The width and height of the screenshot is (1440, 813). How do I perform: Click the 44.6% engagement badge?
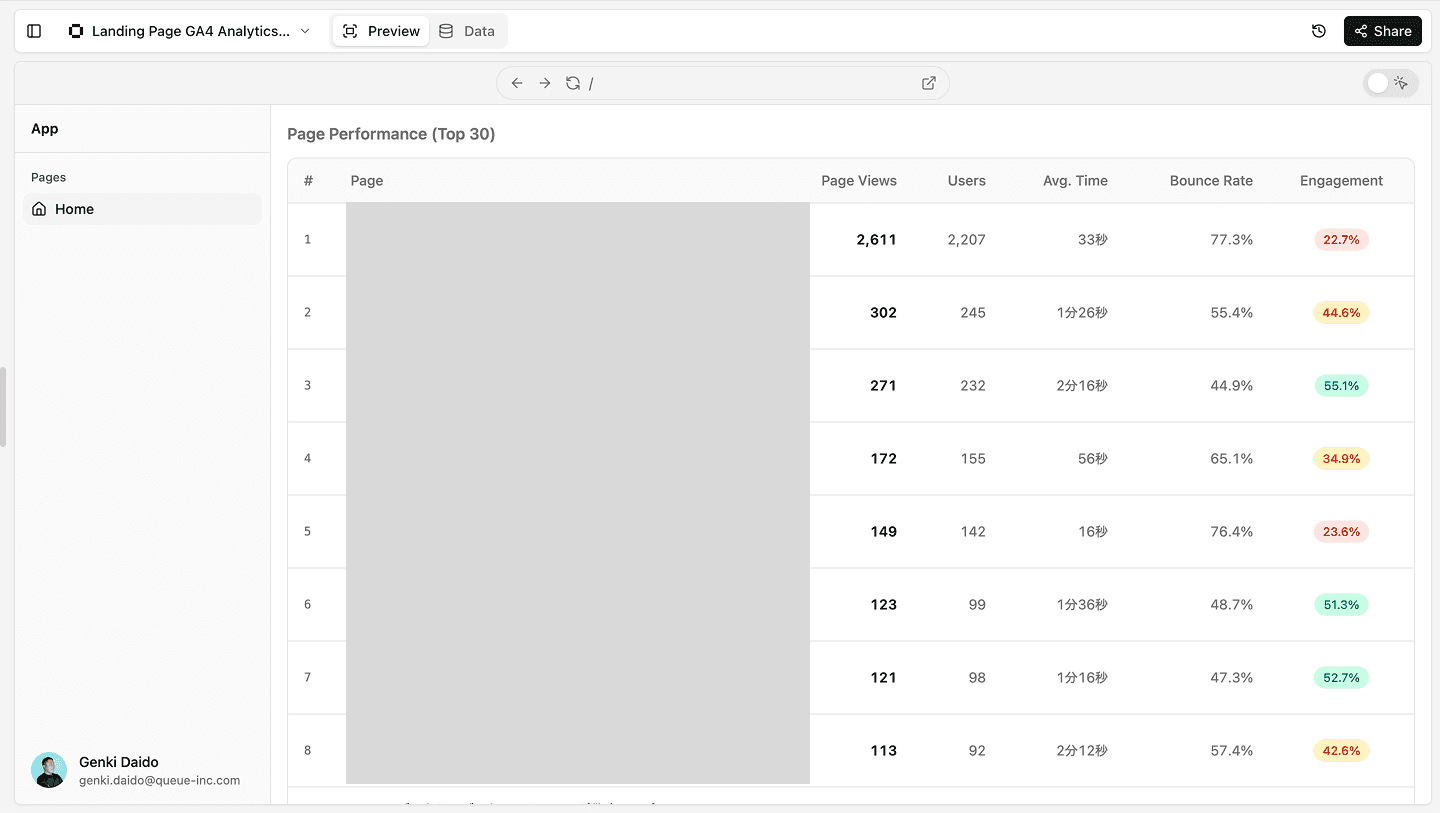(x=1341, y=312)
